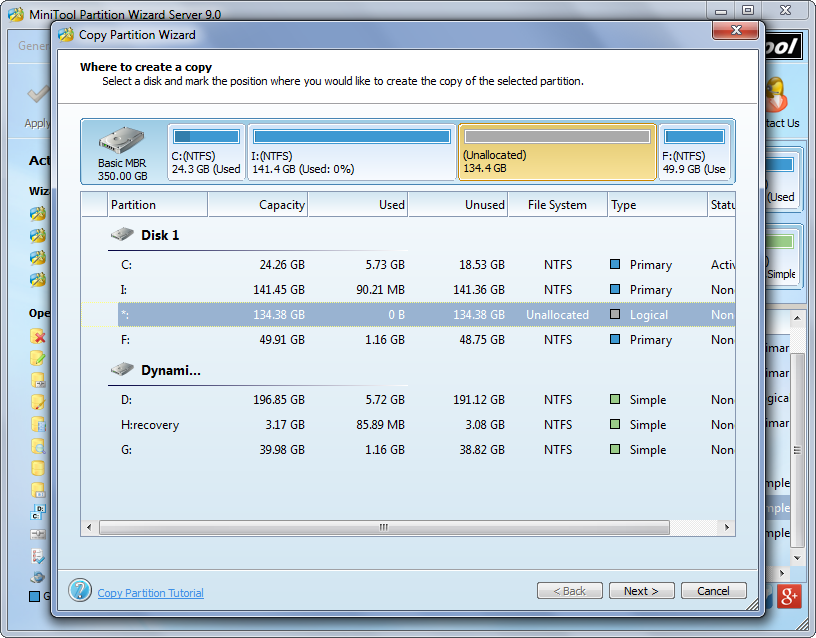Click the checklist properties icon in sidebar
The image size is (816, 638).
(x=38, y=556)
